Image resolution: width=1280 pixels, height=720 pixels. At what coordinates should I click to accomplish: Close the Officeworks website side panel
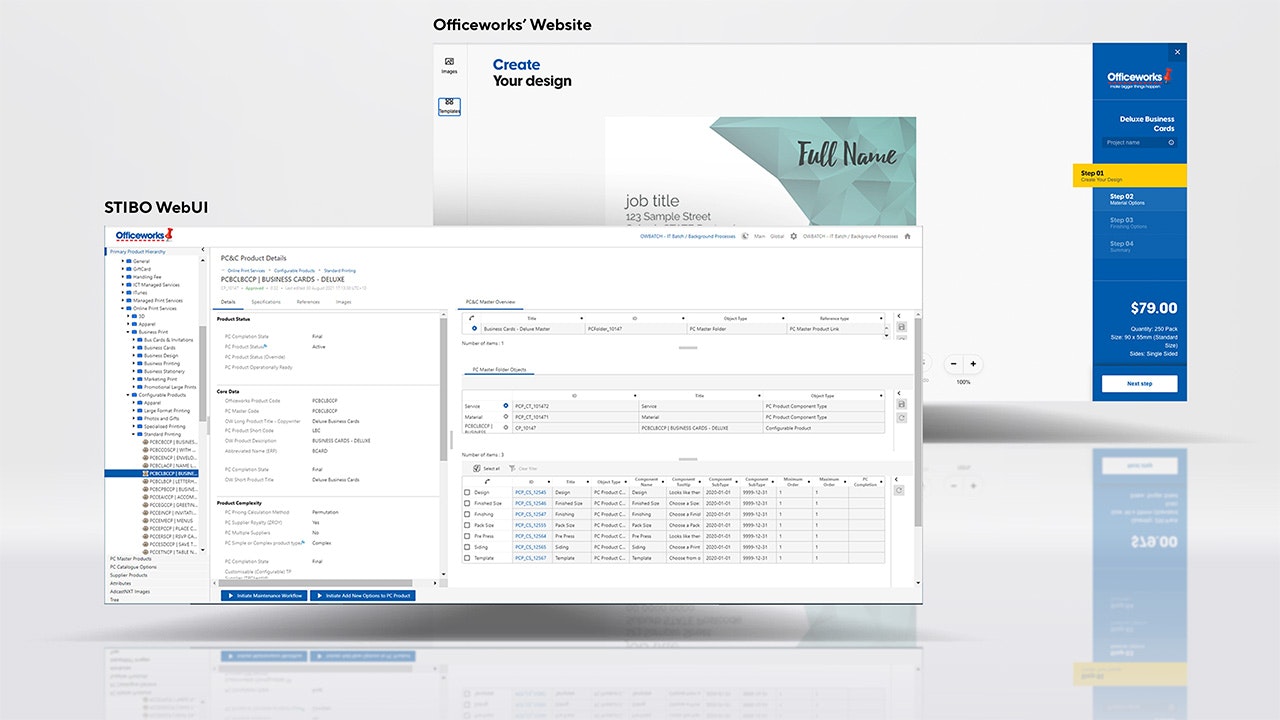click(1177, 52)
